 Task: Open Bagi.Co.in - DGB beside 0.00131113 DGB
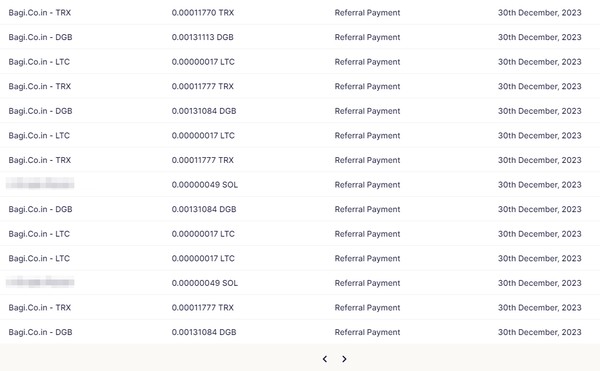click(40, 37)
